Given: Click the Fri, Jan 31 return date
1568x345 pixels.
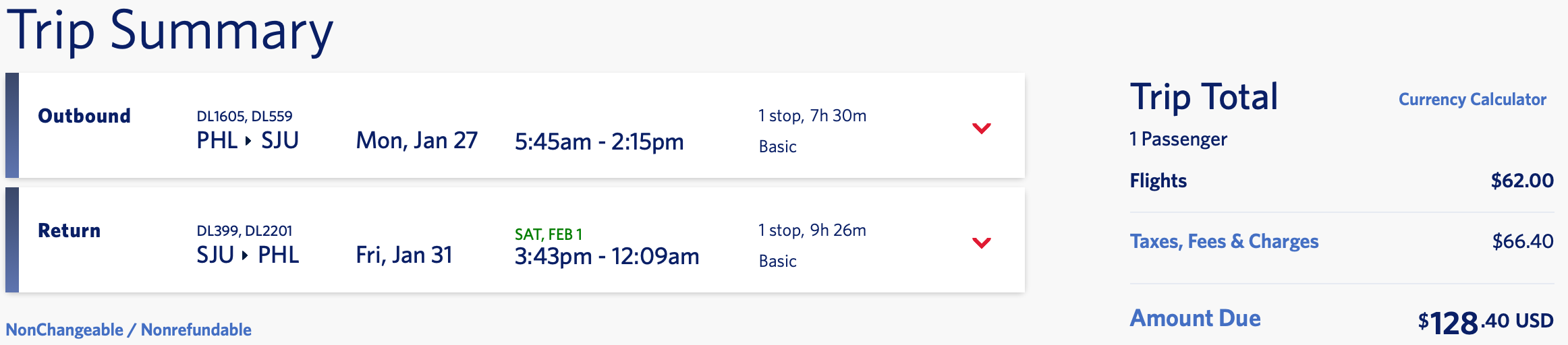Looking at the screenshot, I should (403, 255).
